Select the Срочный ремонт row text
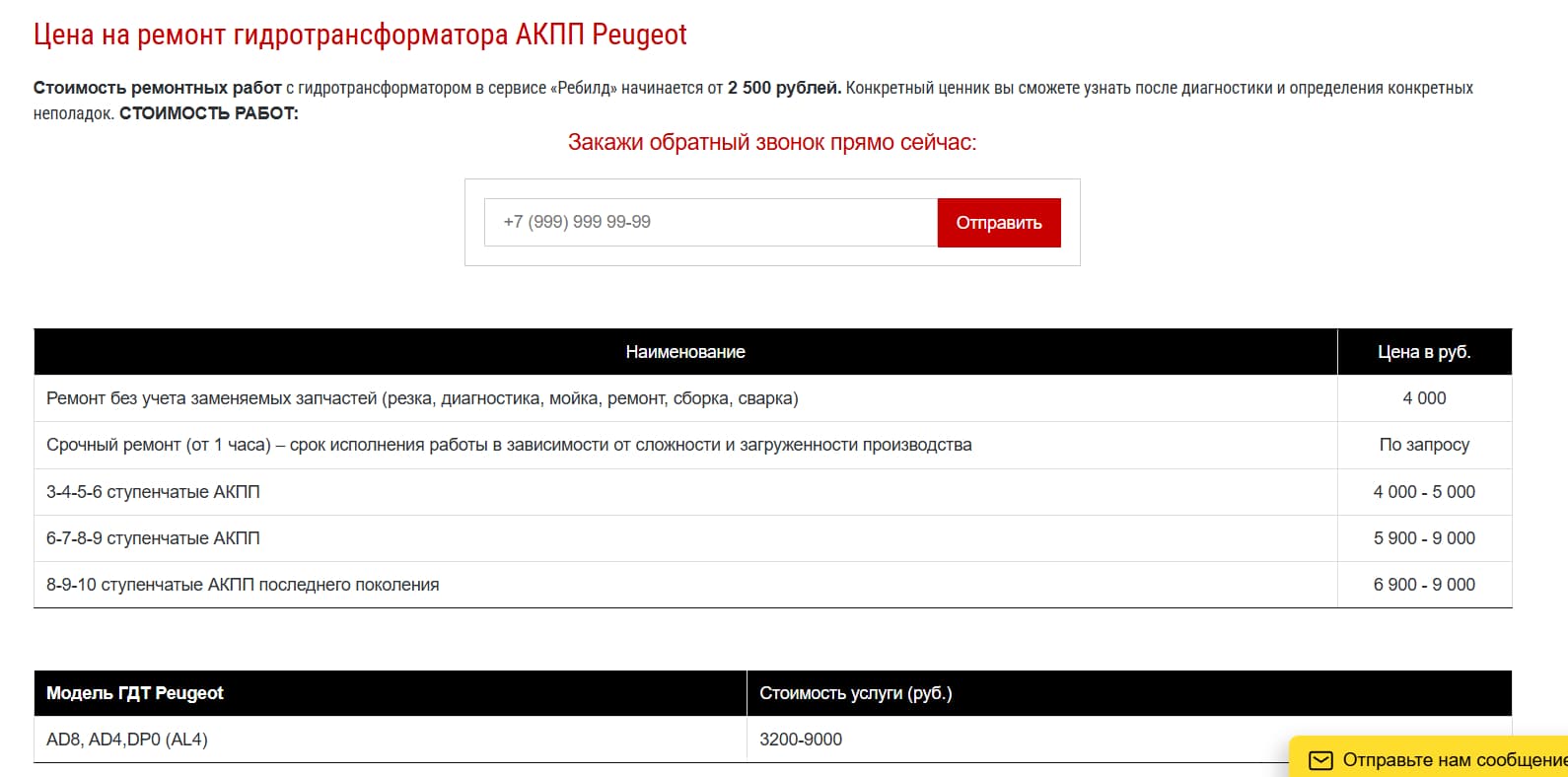1568x777 pixels. pyautogui.click(x=509, y=445)
